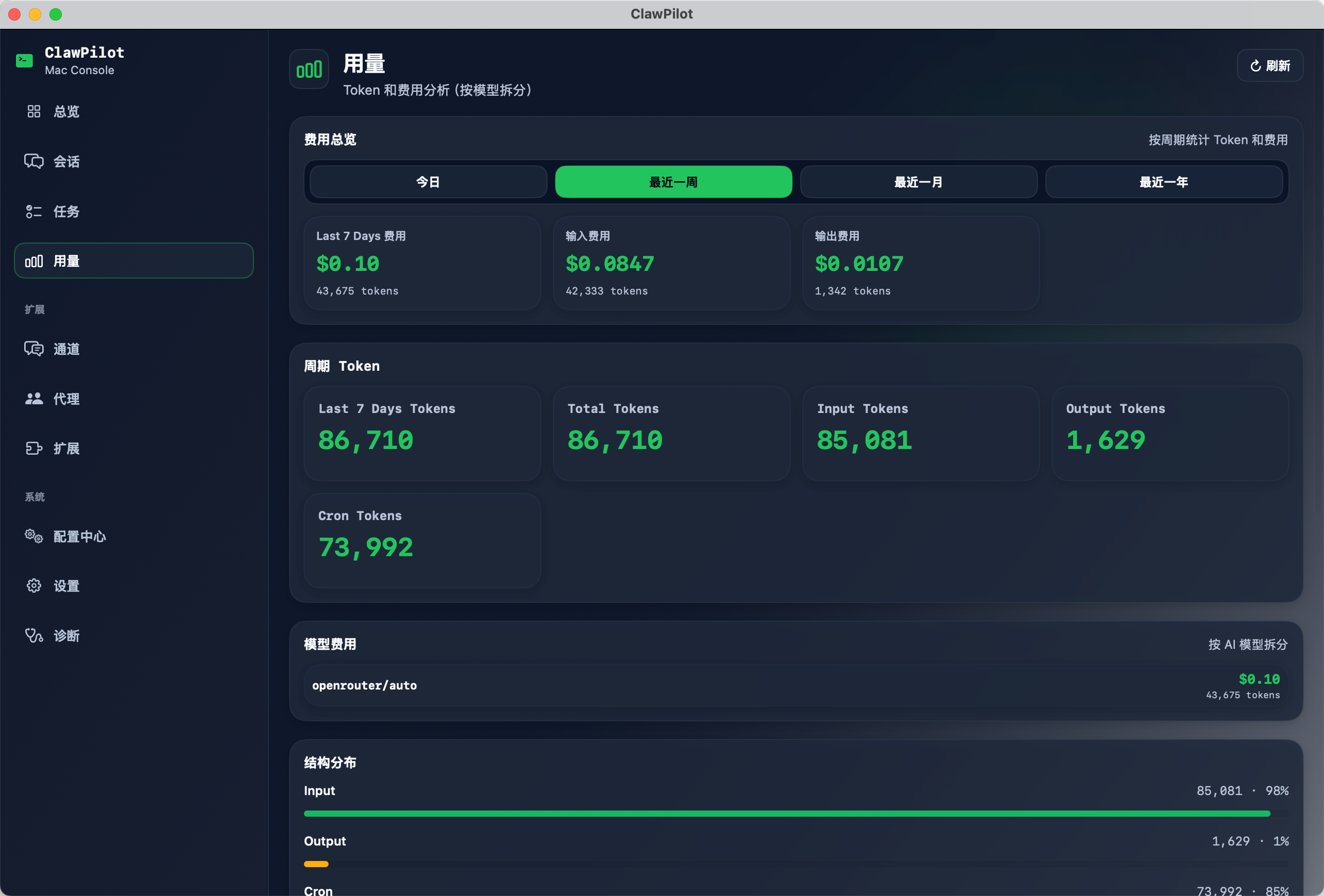
Task: Switch period to 最近一年
Action: coord(1163,182)
